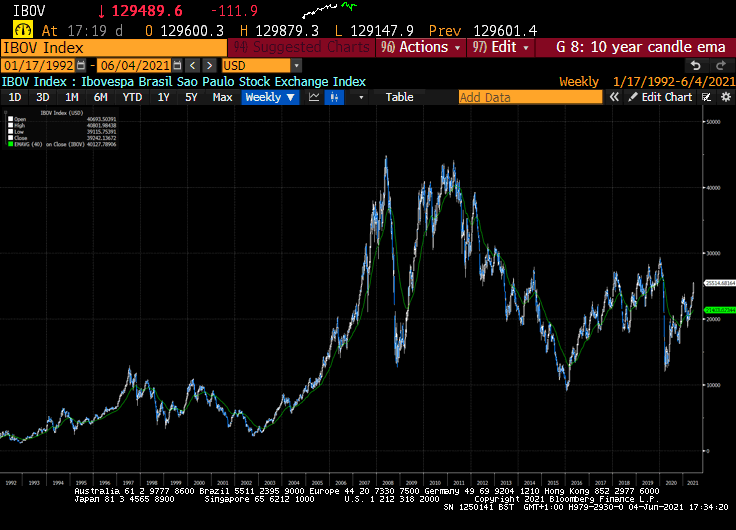This screenshot has height=530, width=736.
Task: Click the high value 129879.3
Action: tap(287, 31)
